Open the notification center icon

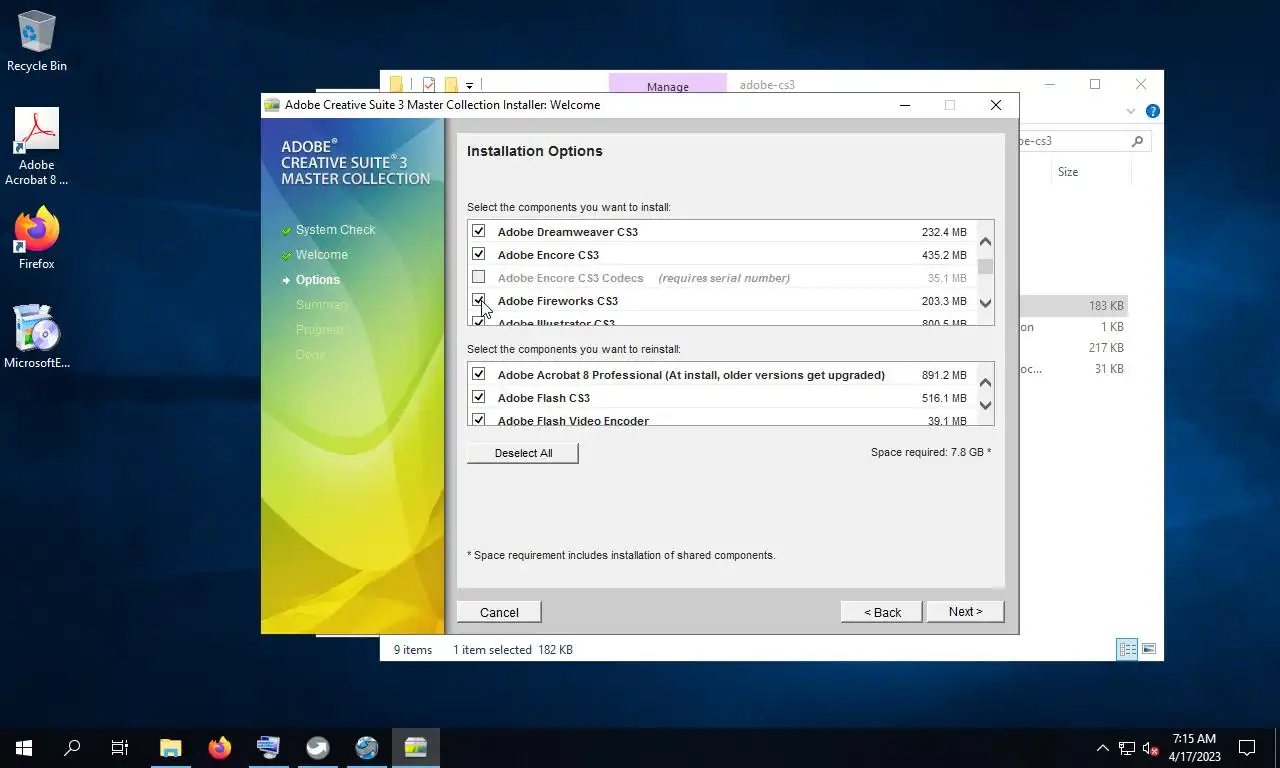(1247, 747)
